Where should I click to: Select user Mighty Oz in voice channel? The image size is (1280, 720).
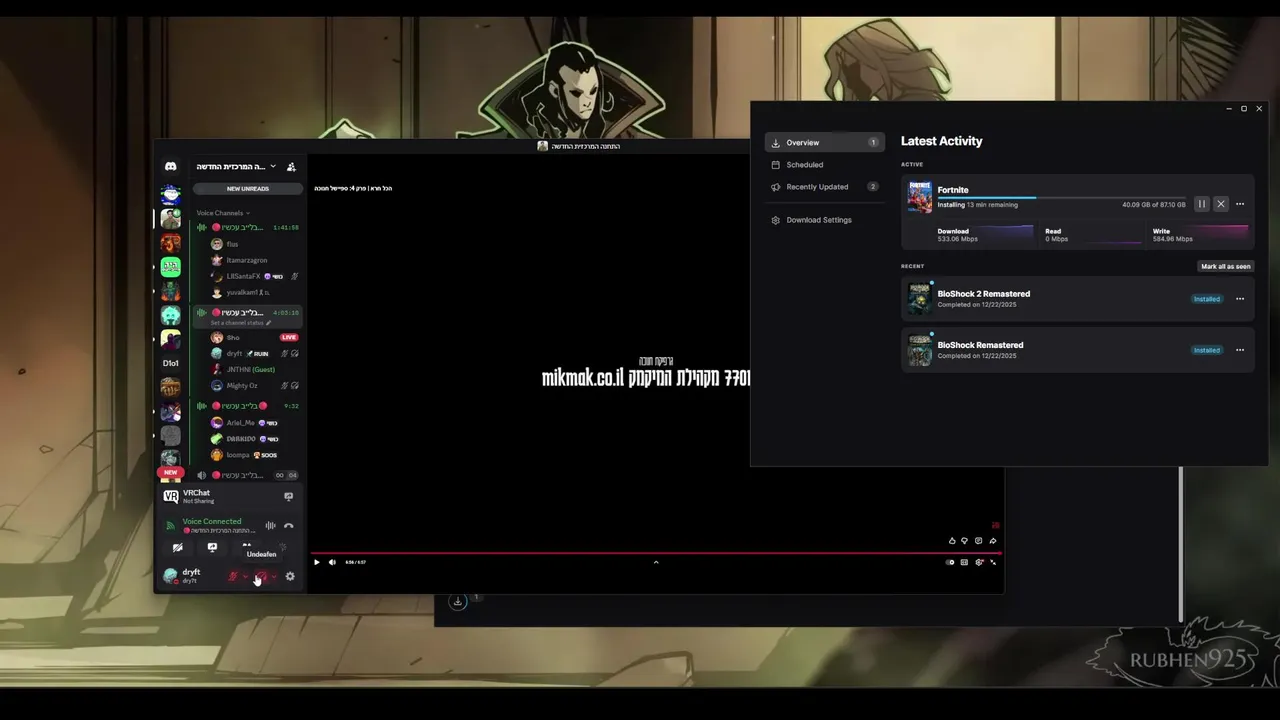coord(248,386)
